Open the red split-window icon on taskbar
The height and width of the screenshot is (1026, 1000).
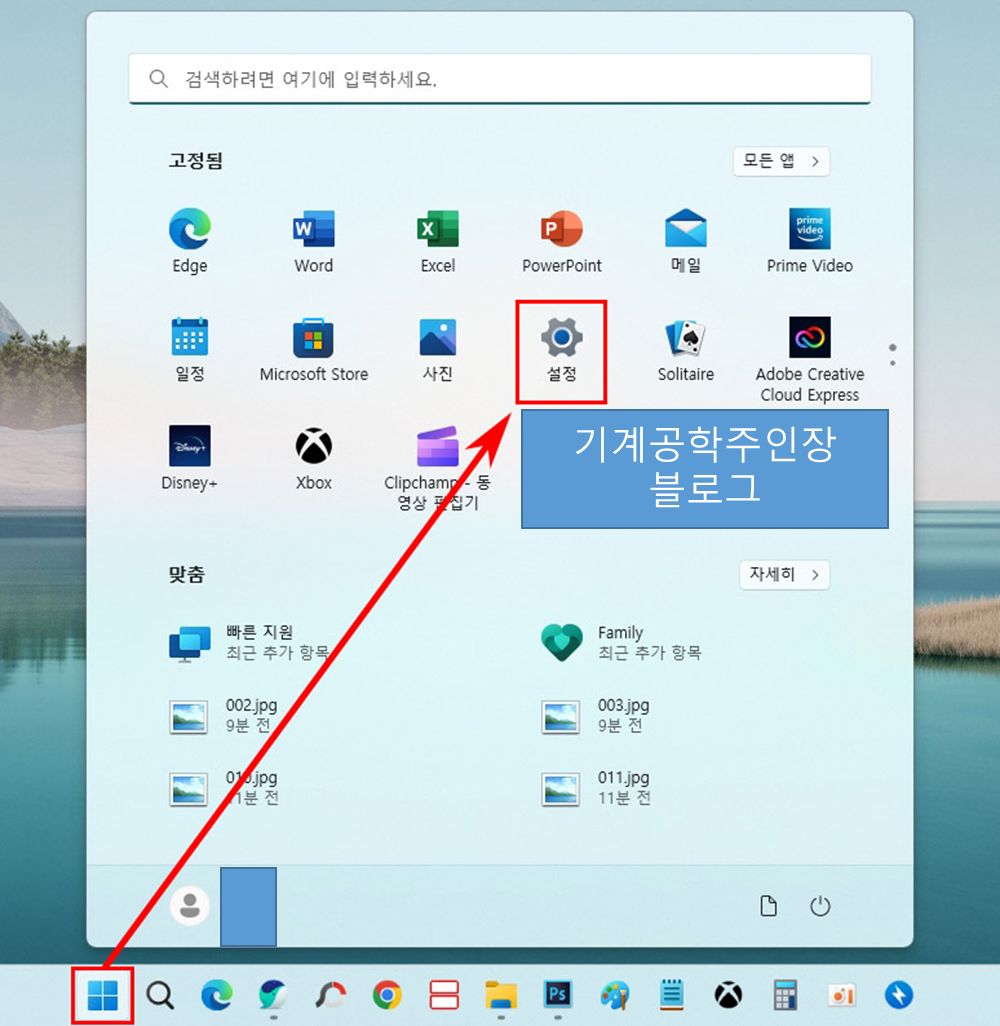pyautogui.click(x=444, y=995)
